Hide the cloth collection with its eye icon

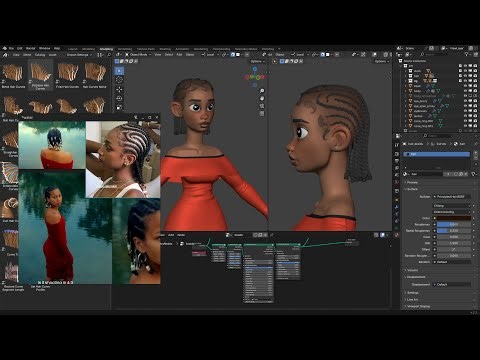465,71
